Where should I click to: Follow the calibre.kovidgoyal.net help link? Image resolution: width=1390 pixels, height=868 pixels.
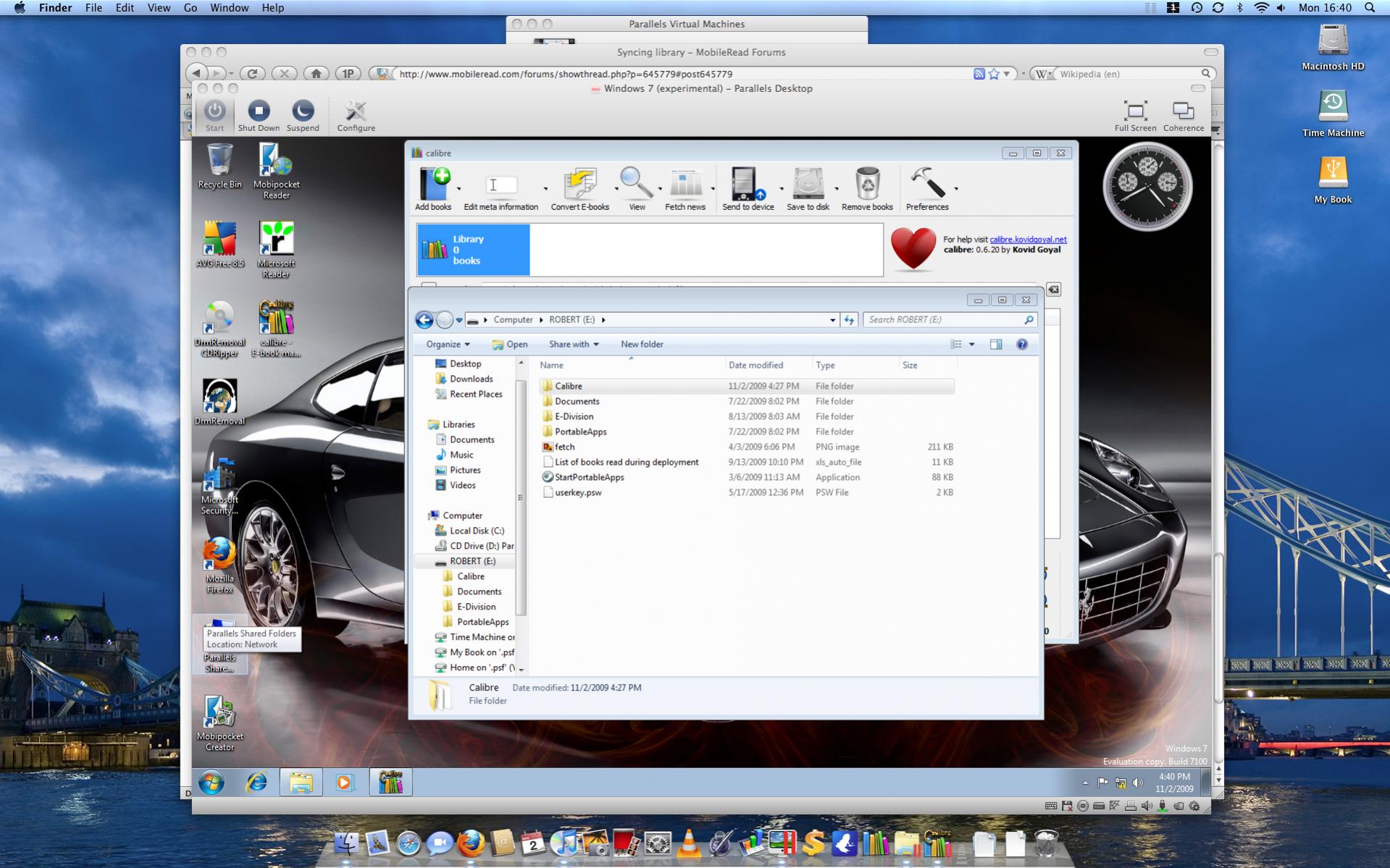(x=1027, y=240)
